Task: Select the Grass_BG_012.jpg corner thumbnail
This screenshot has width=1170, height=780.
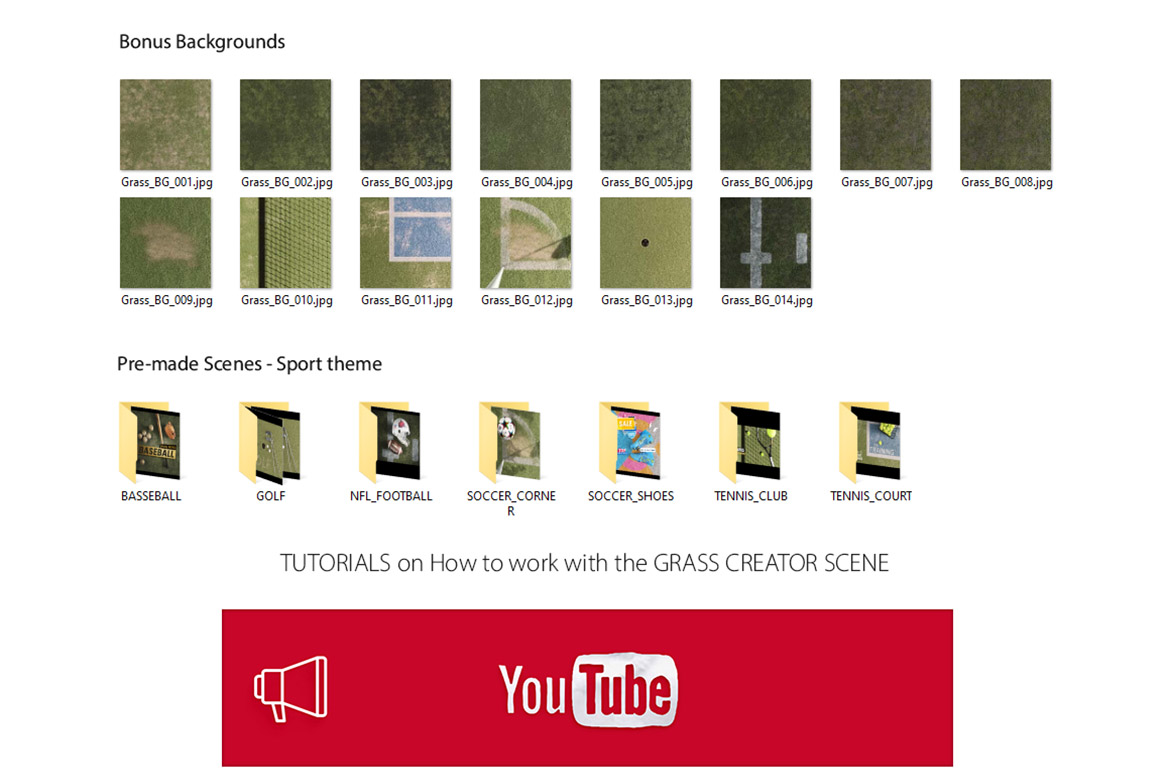Action: [526, 243]
